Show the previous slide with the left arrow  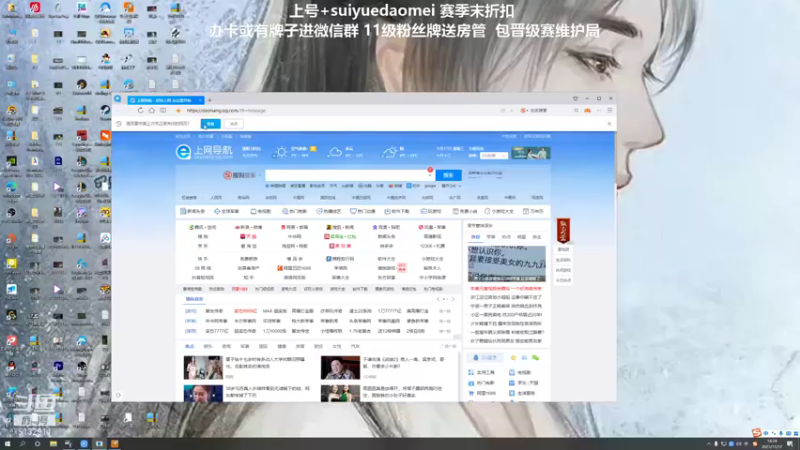click(438, 299)
